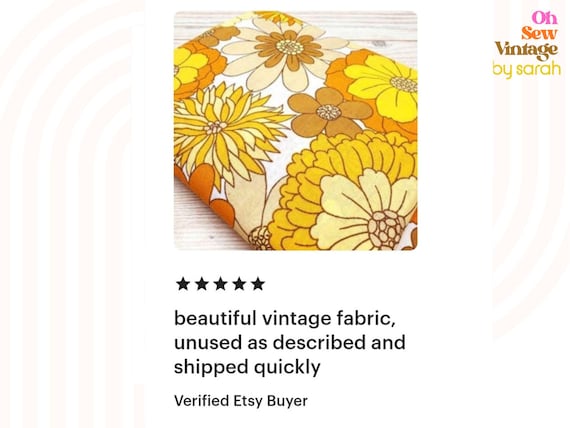Image resolution: width=570 pixels, height=428 pixels.
Task: Click the Oh Sew Vintage logo
Action: [x=527, y=44]
